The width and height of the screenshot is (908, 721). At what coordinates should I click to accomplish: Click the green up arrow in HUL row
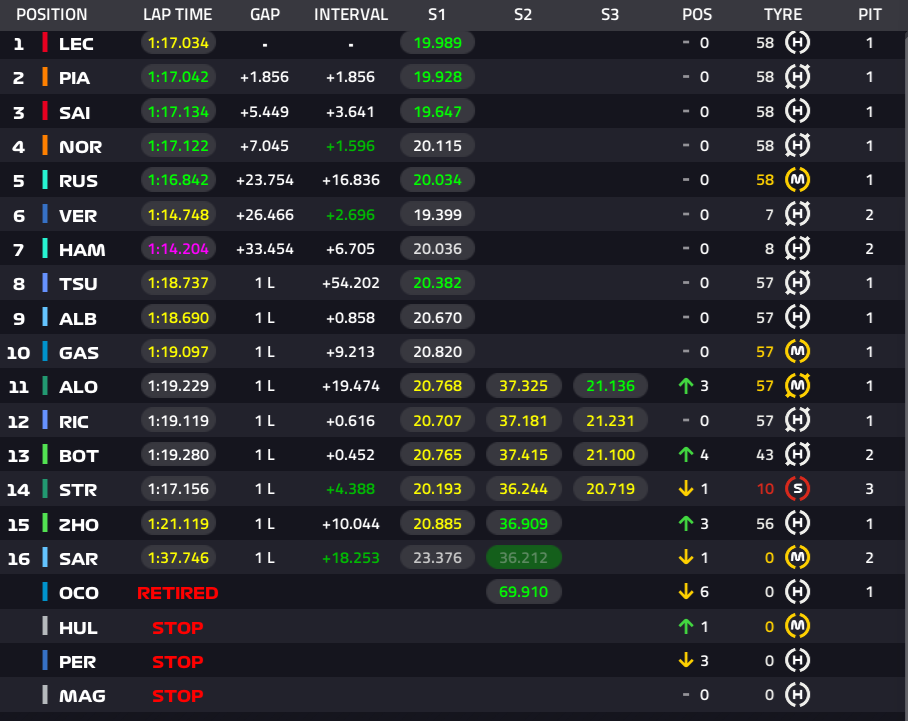point(686,626)
